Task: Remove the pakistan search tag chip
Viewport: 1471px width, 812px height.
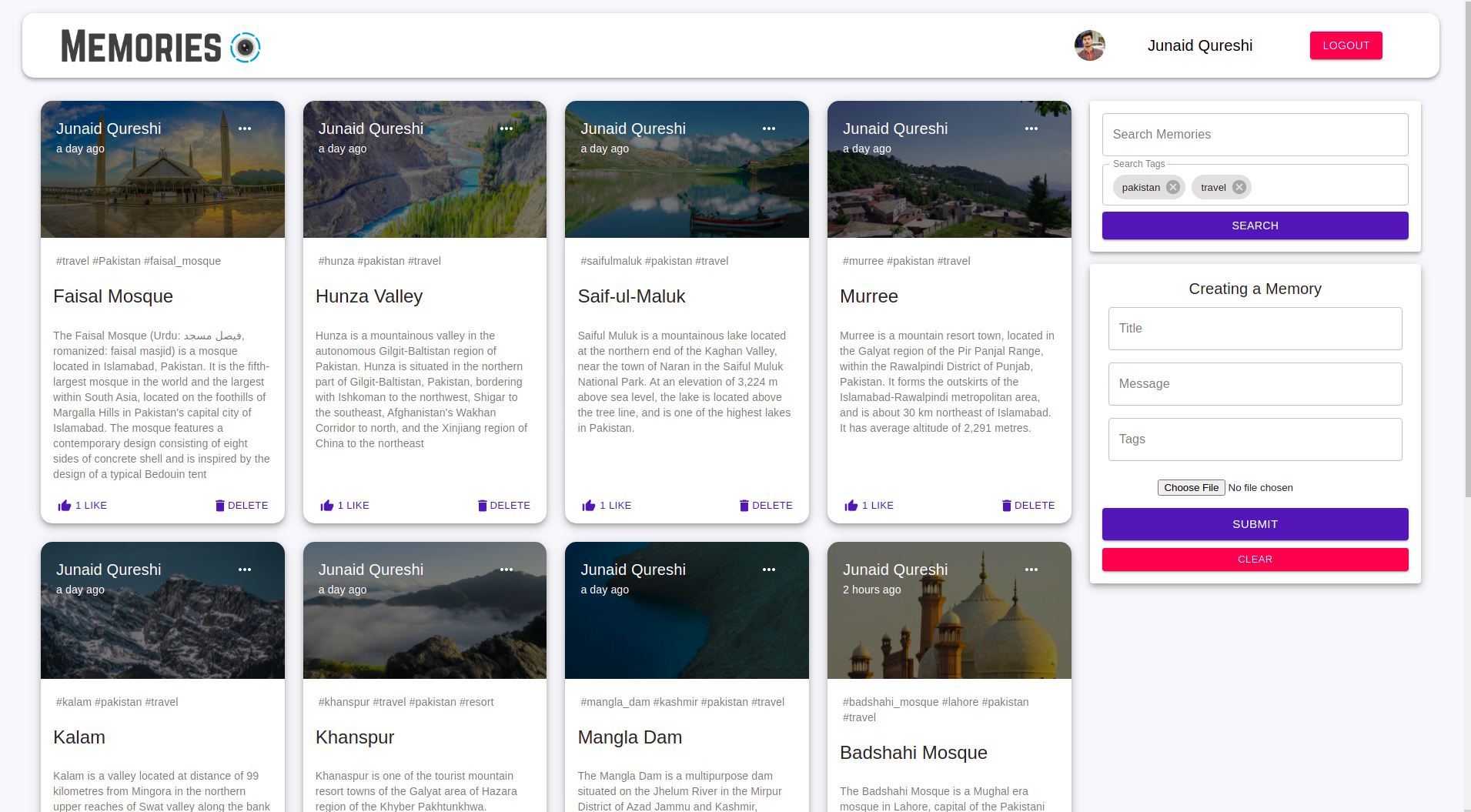Action: 1173,187
